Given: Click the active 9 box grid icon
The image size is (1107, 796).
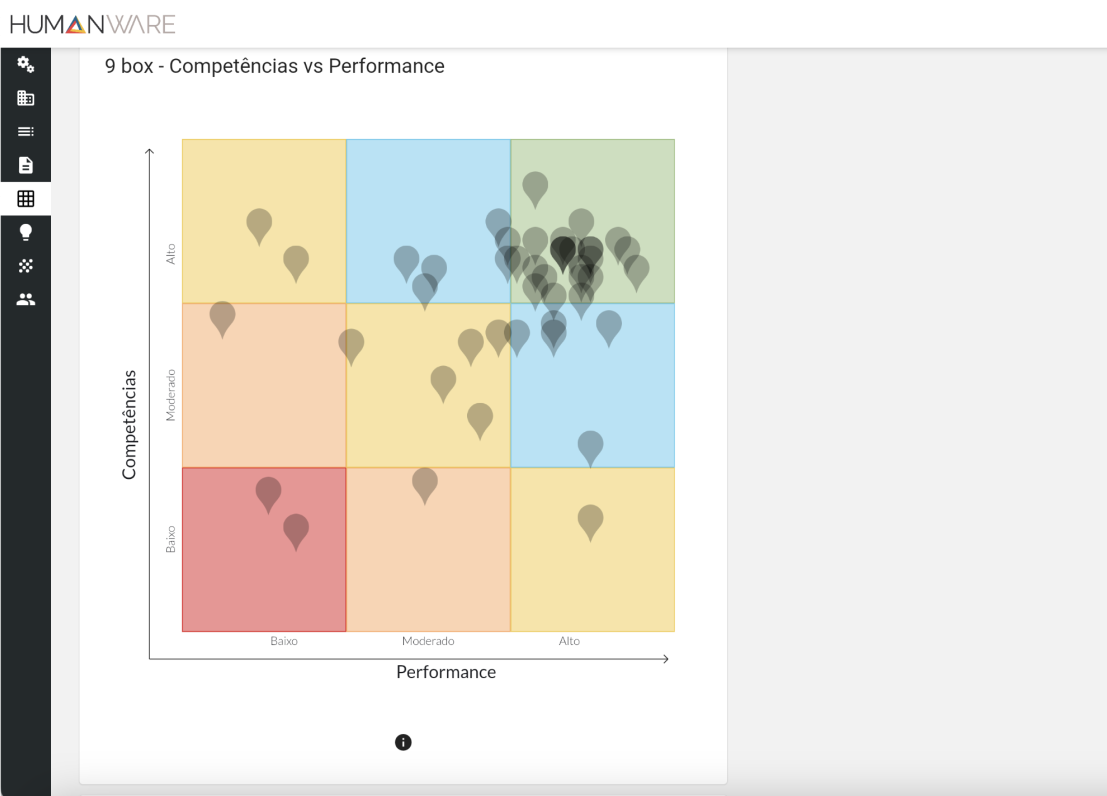Looking at the screenshot, I should click(26, 198).
